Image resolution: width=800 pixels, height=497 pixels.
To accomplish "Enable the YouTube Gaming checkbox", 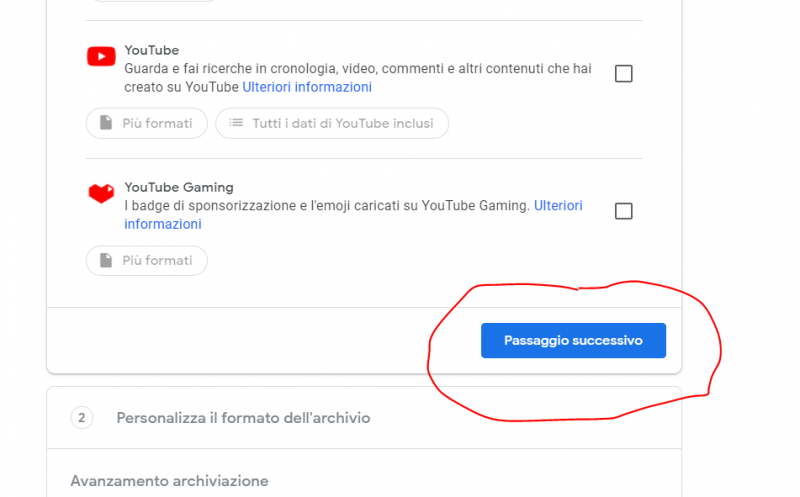I will pyautogui.click(x=623, y=211).
